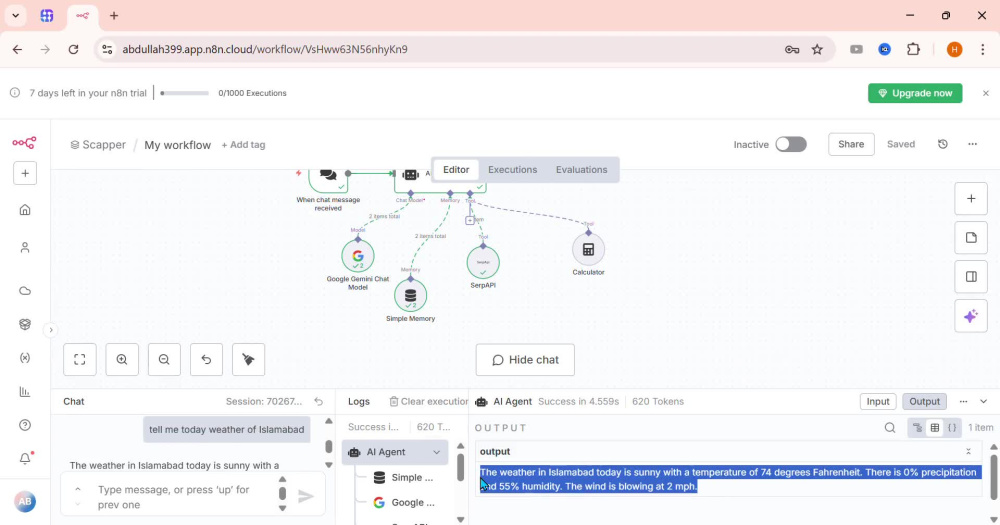Screen dimensions: 1000x525
Task: Open the variables (x) sidebar icon
Action: [25, 358]
